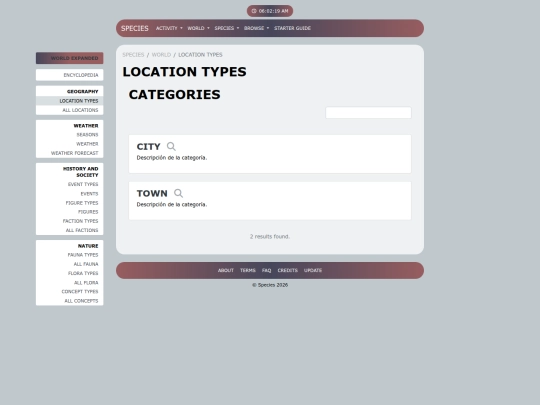Open Terms in the footer

tap(248, 271)
